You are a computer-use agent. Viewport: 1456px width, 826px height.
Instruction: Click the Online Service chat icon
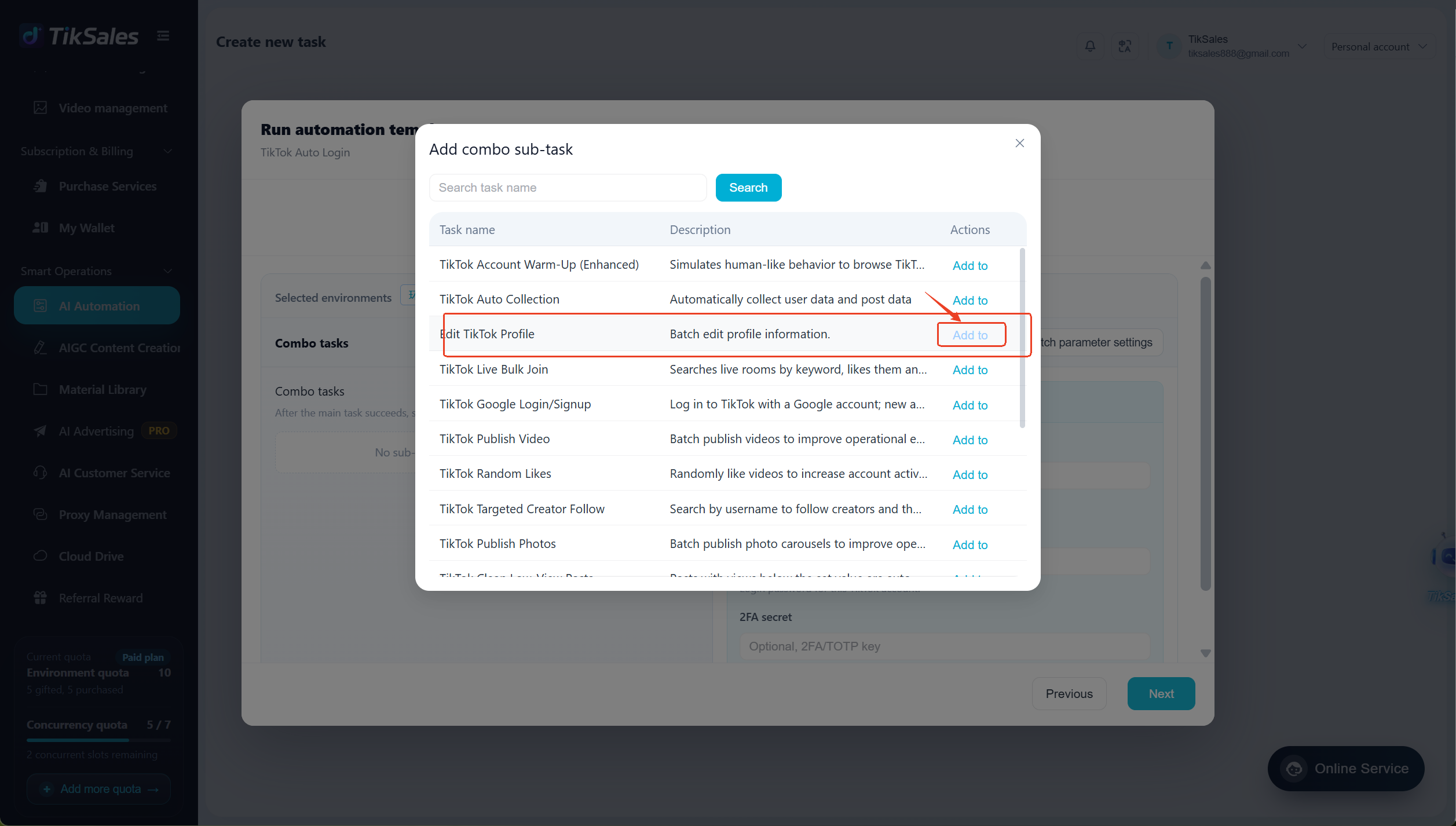(1294, 769)
